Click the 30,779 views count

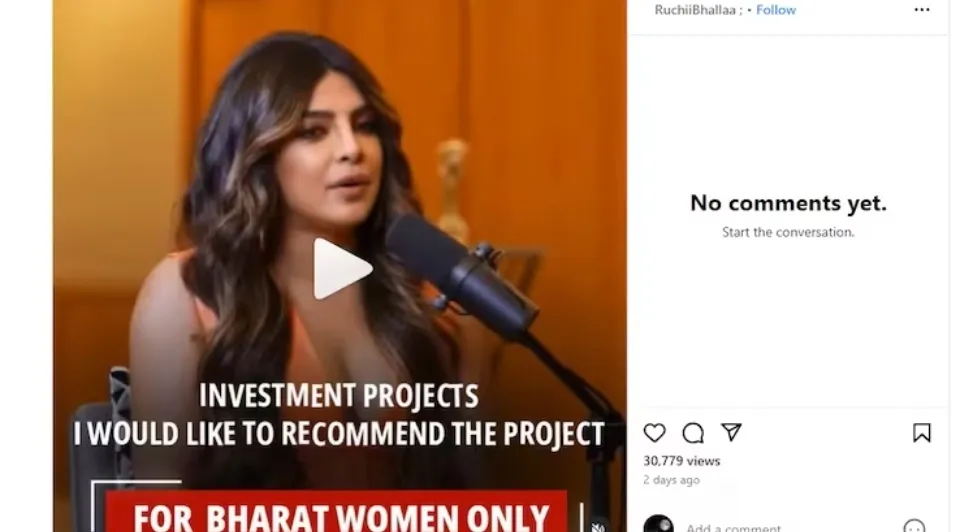coord(681,461)
